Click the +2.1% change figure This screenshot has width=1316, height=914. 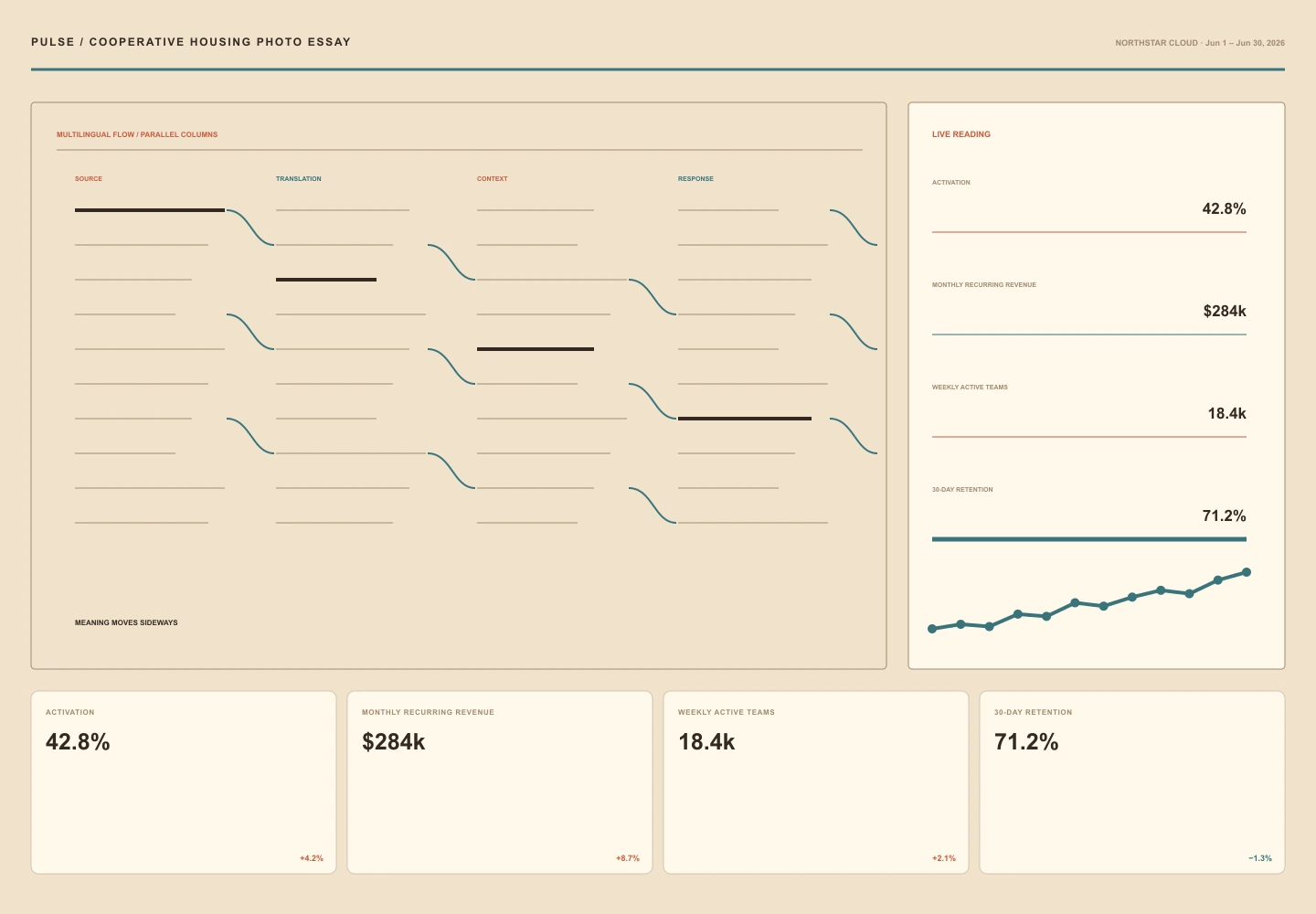point(944,858)
